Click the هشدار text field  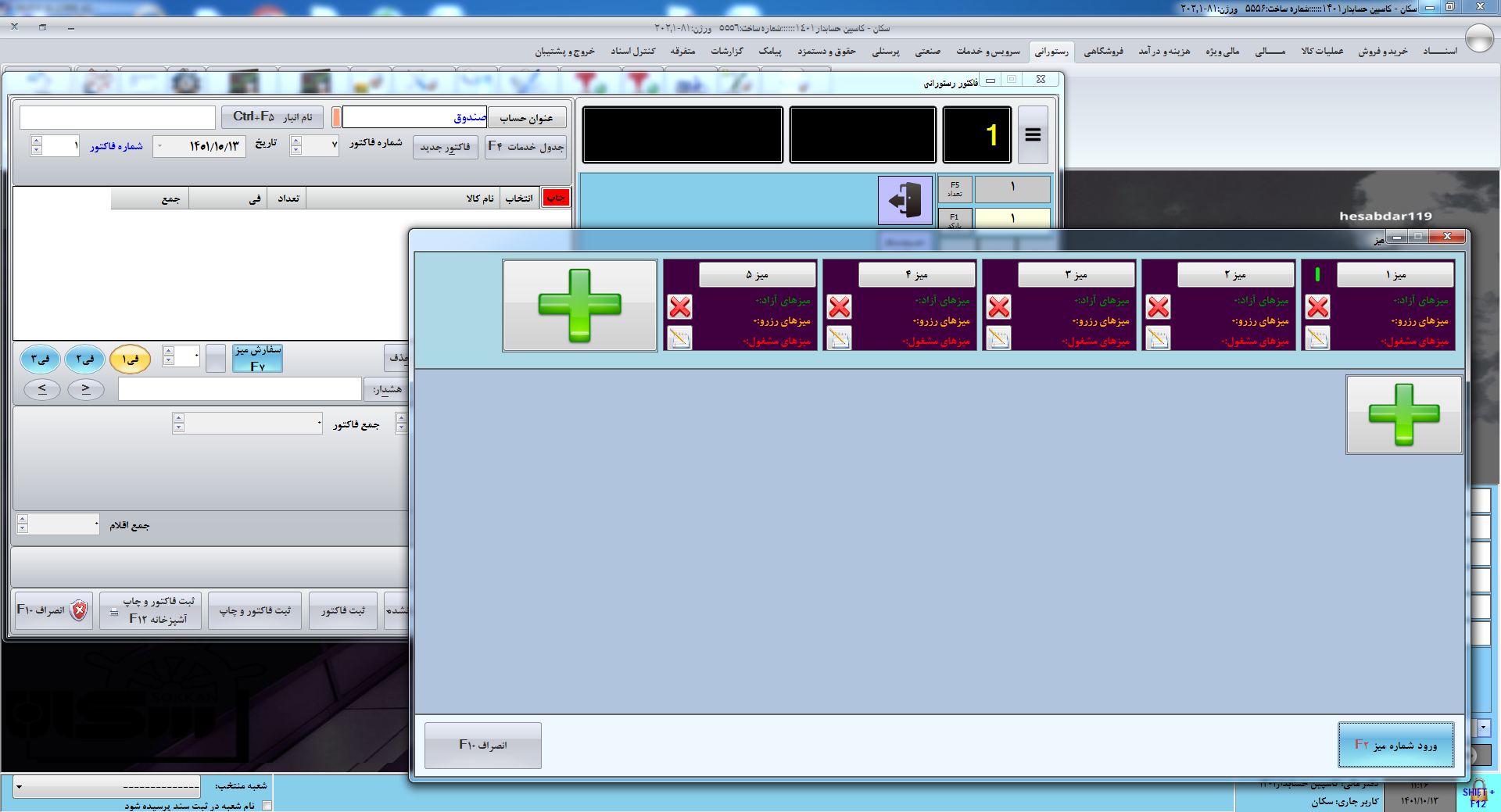tap(240, 388)
